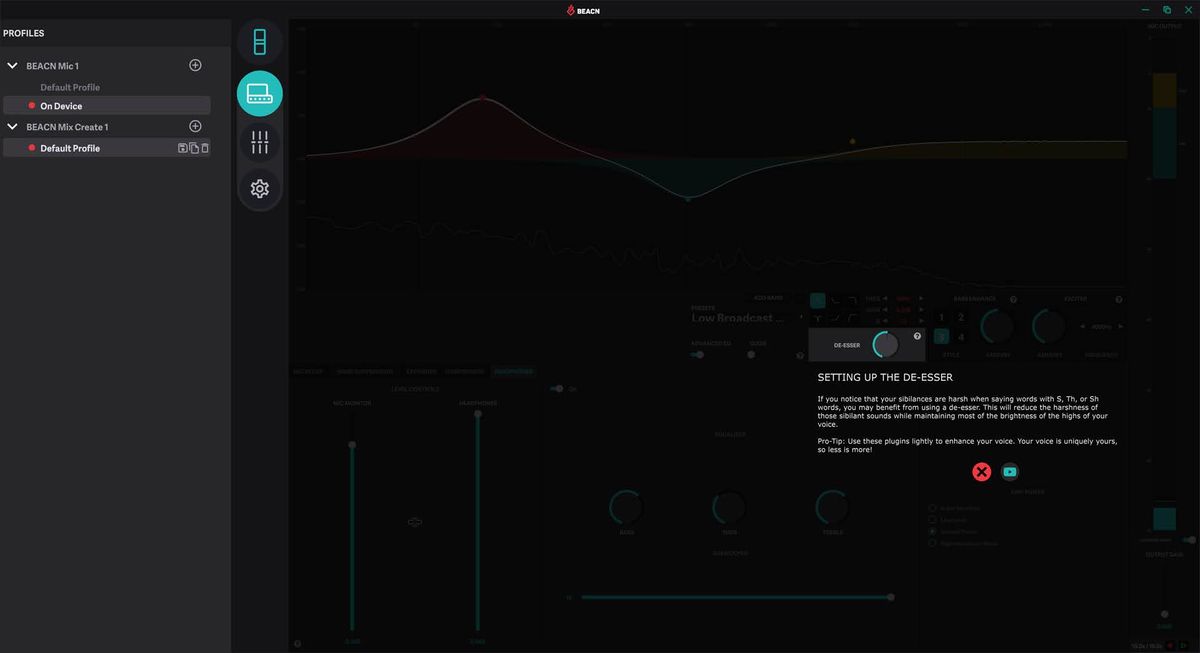This screenshot has height=653, width=1200.
Task: Toggle the Level Controls ON switch
Action: [558, 388]
